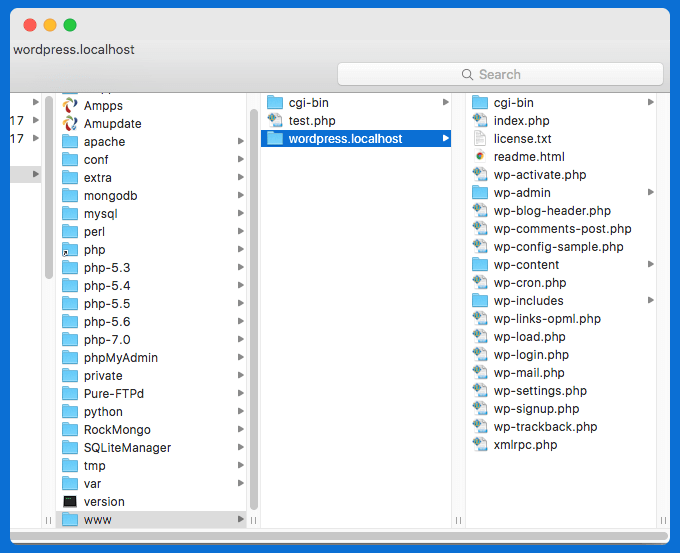Click the php alias folder icon

[x=70, y=249]
